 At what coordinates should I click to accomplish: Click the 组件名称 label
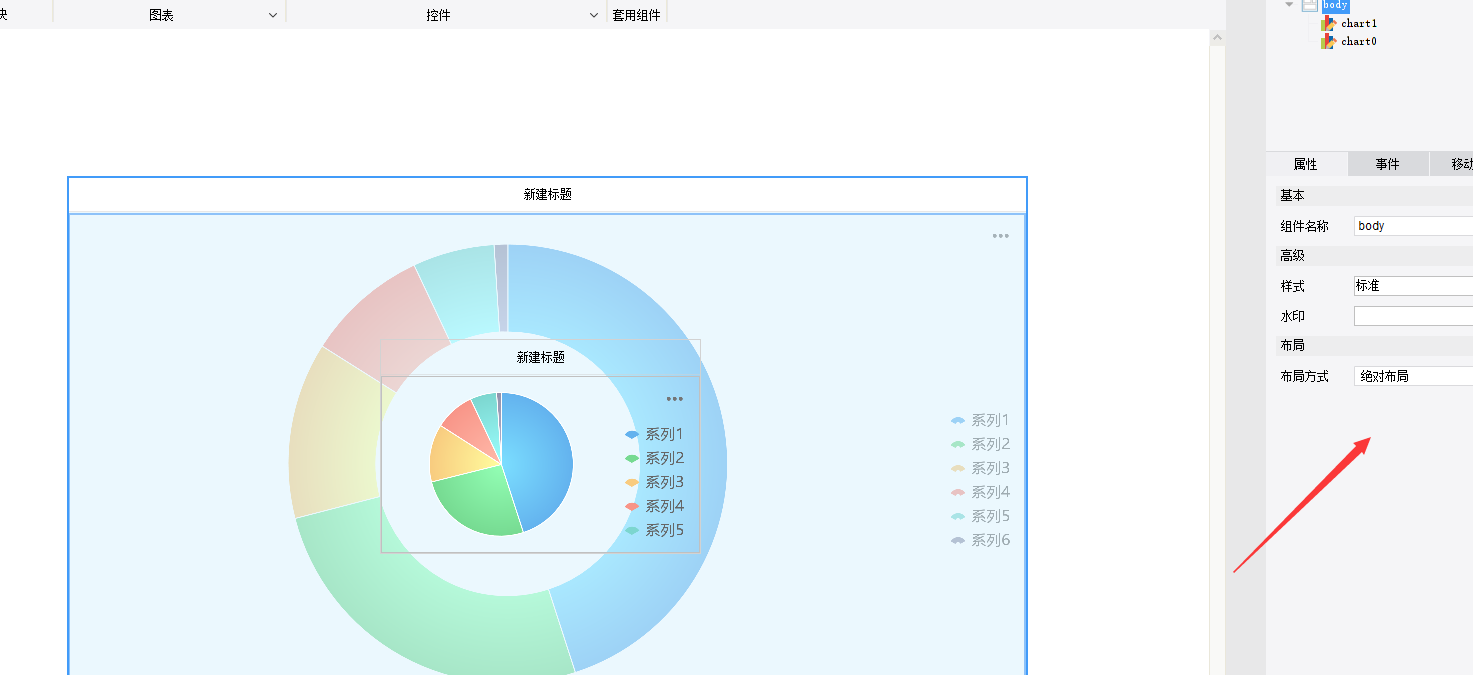(x=1304, y=226)
